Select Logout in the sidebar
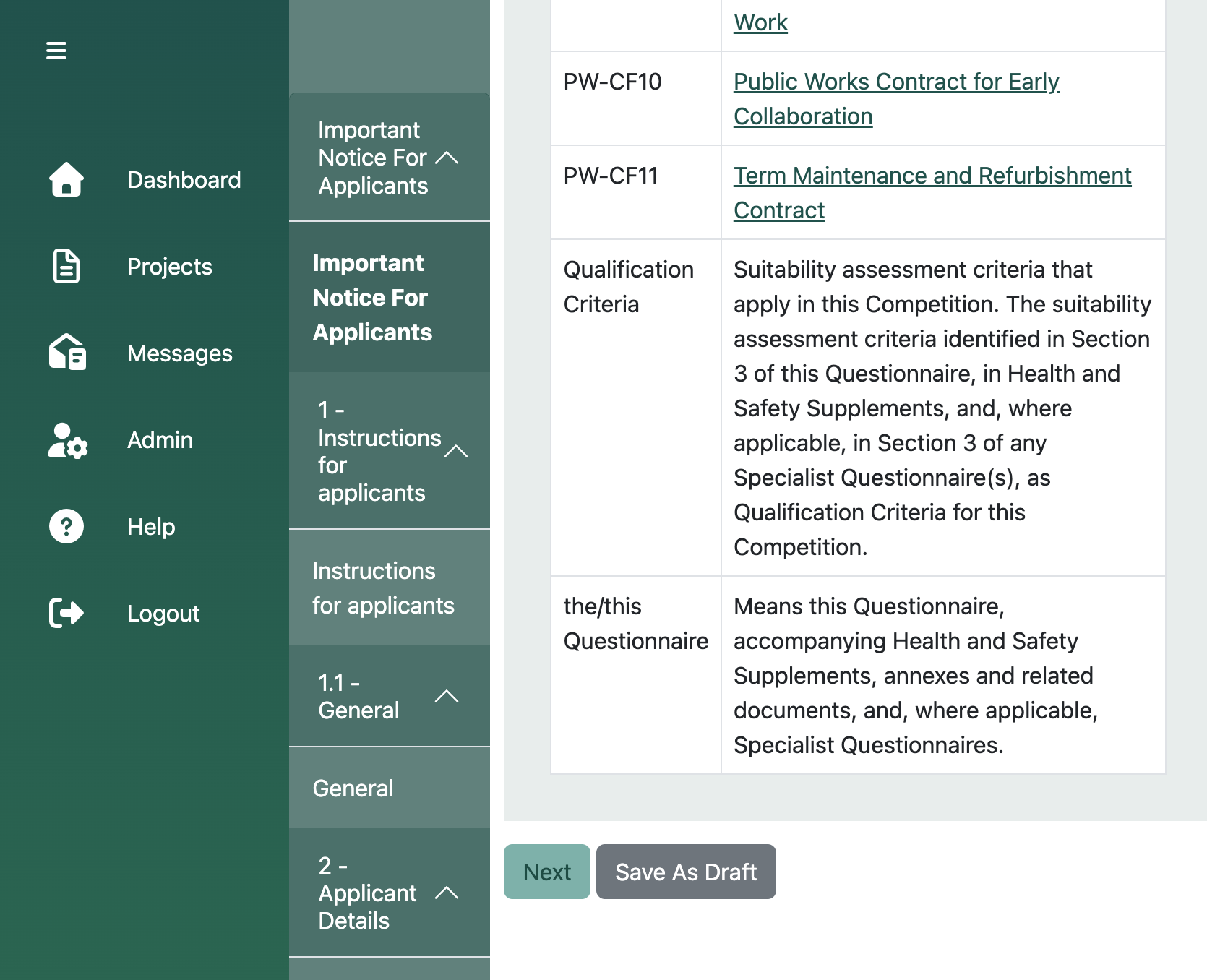1207x980 pixels. 163,614
